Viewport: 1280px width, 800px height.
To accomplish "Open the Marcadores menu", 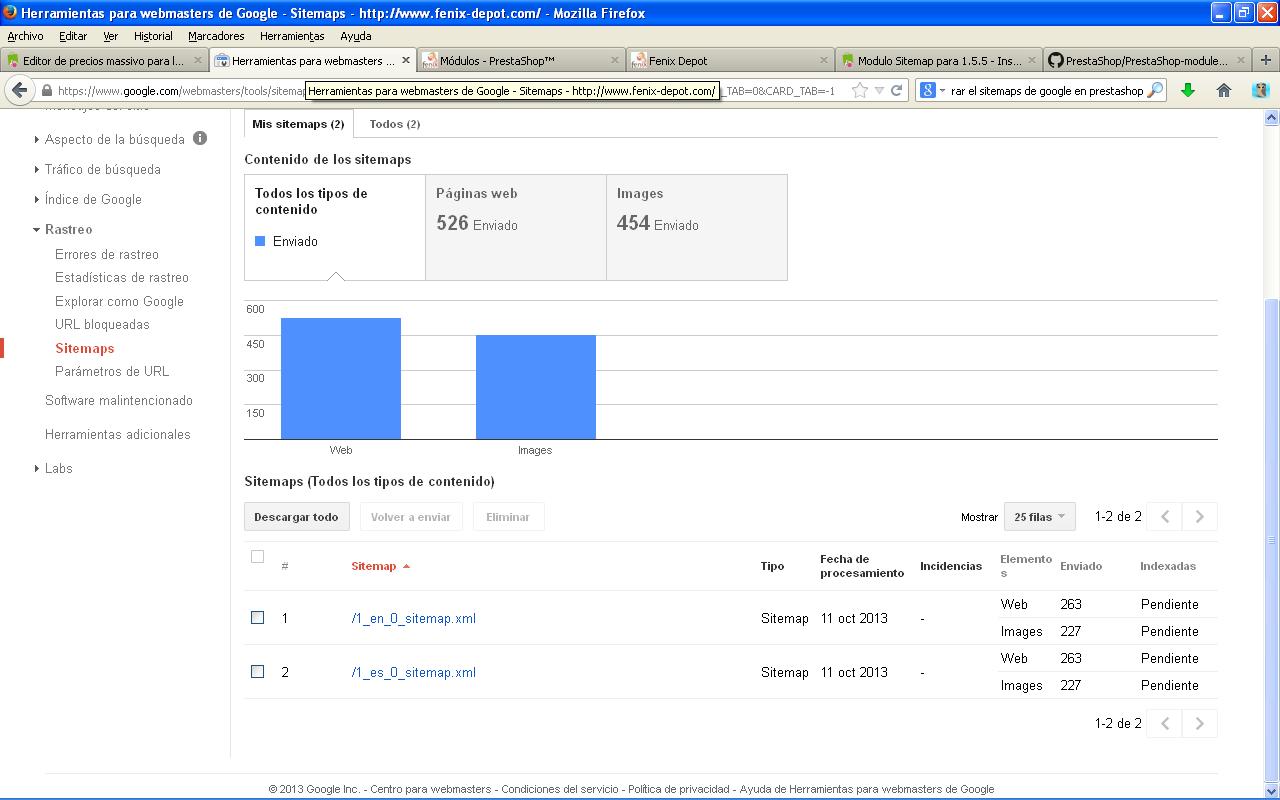I will [x=216, y=36].
